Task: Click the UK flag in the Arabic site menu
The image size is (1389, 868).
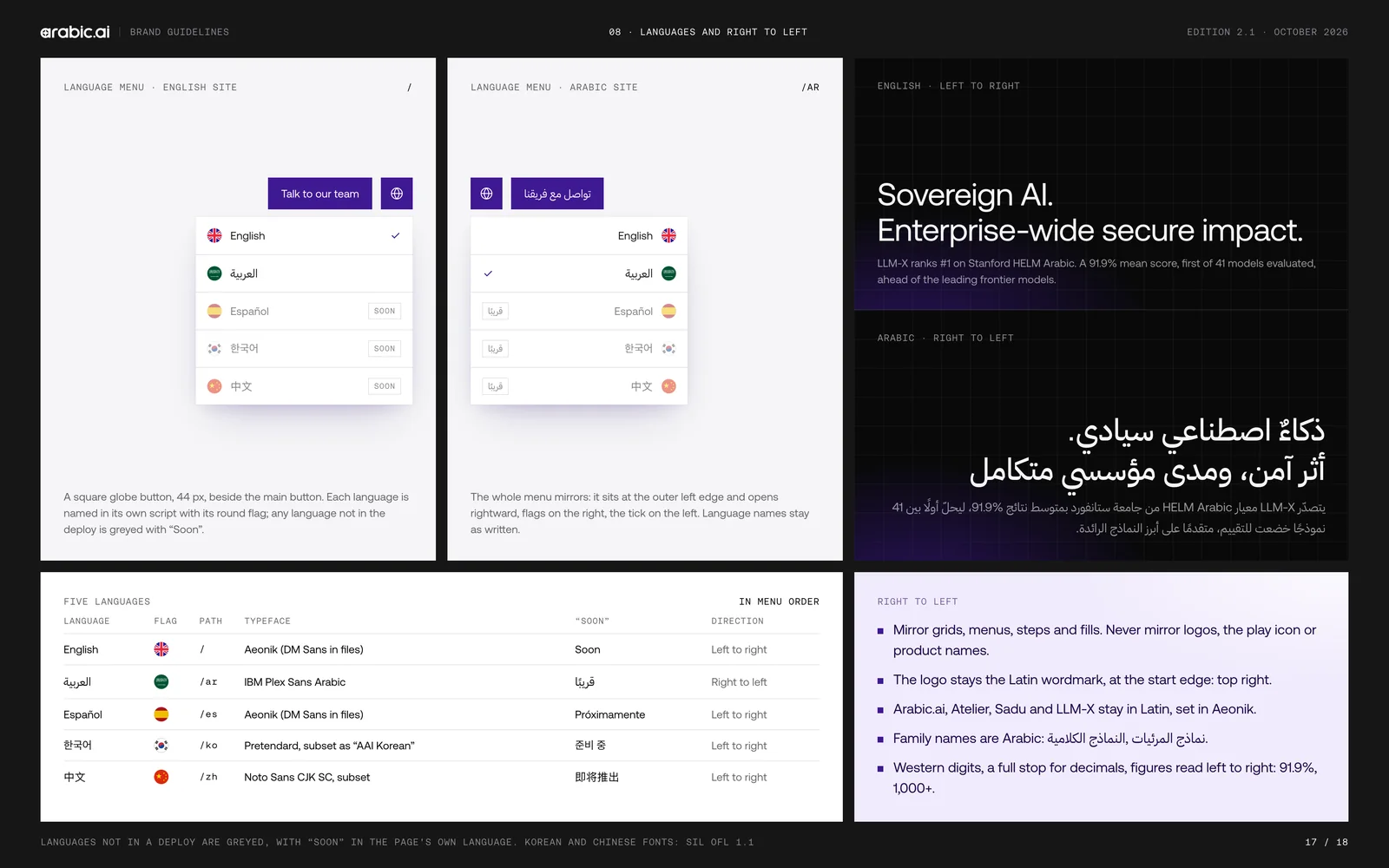Action: tap(668, 235)
